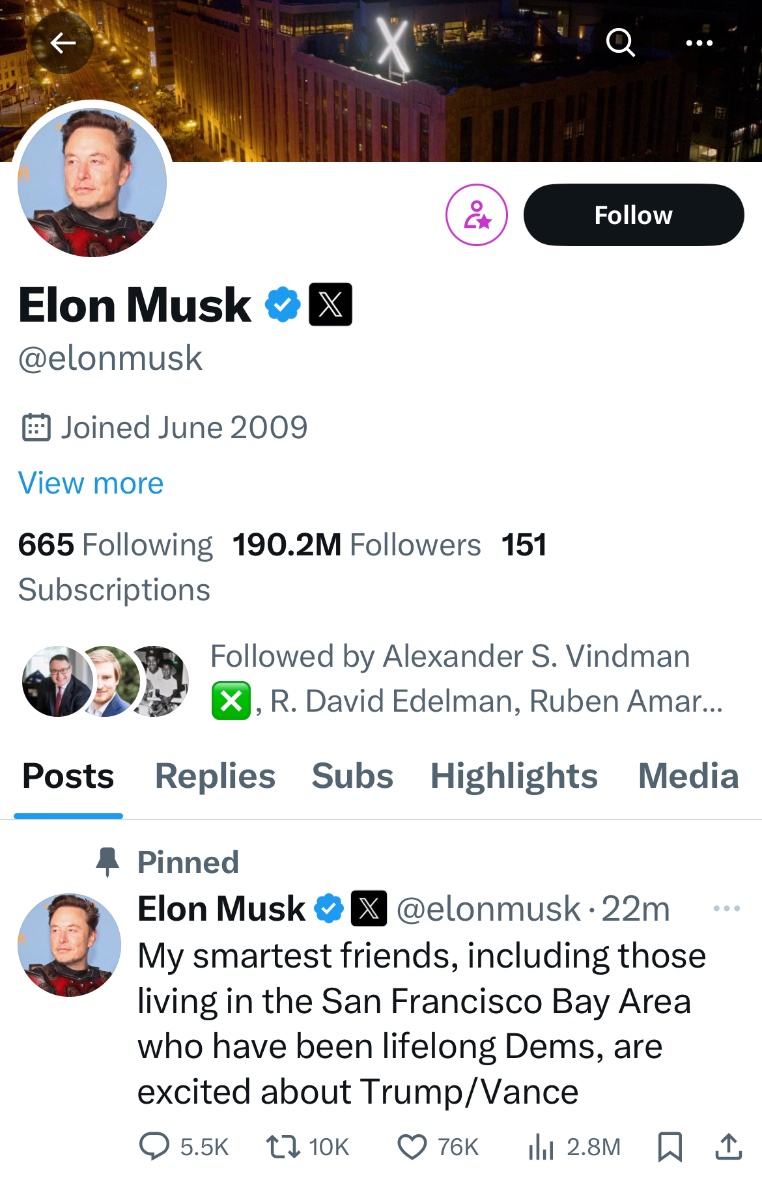The height and width of the screenshot is (1200, 762).
Task: Tap the share icon on pinned post
Action: pyautogui.click(x=729, y=1147)
